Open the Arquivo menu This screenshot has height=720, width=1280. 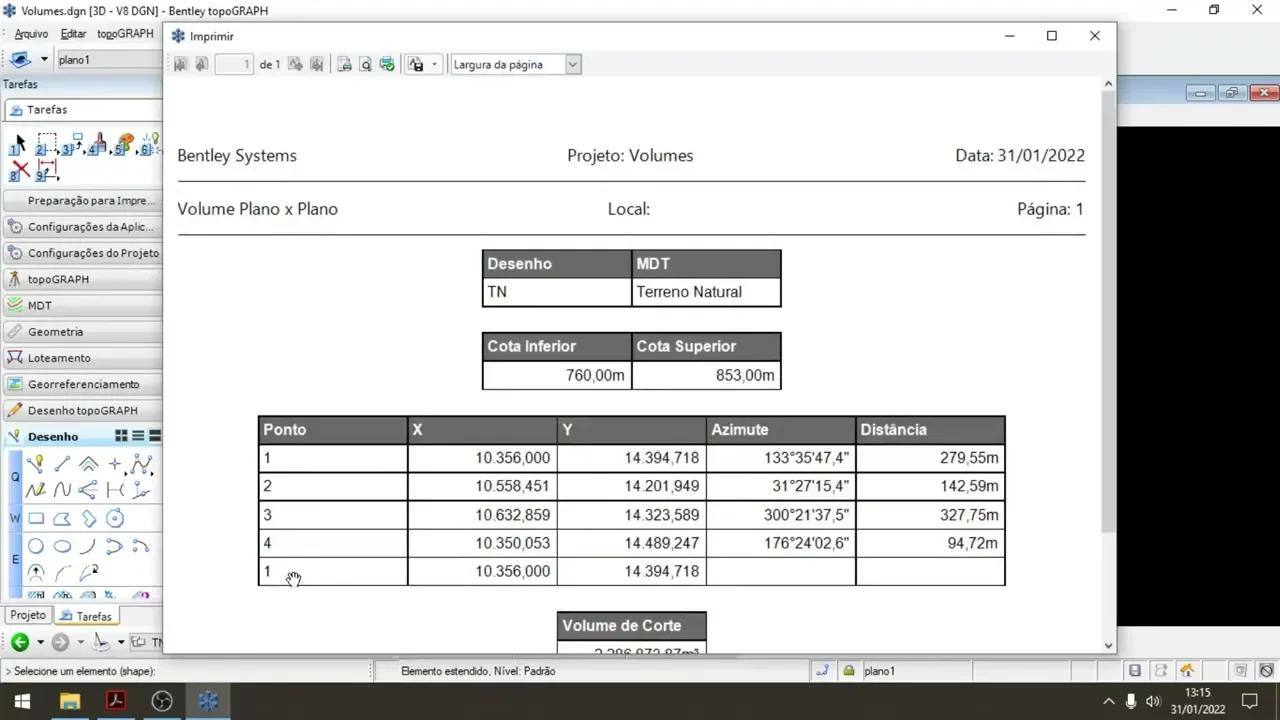[31, 34]
